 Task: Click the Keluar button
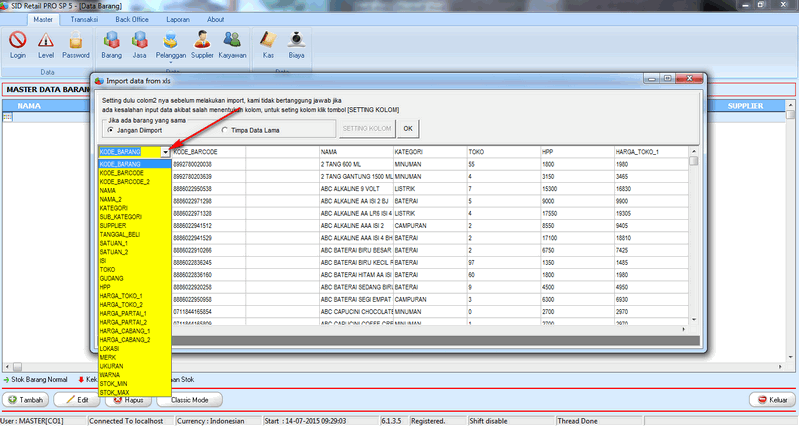point(769,400)
